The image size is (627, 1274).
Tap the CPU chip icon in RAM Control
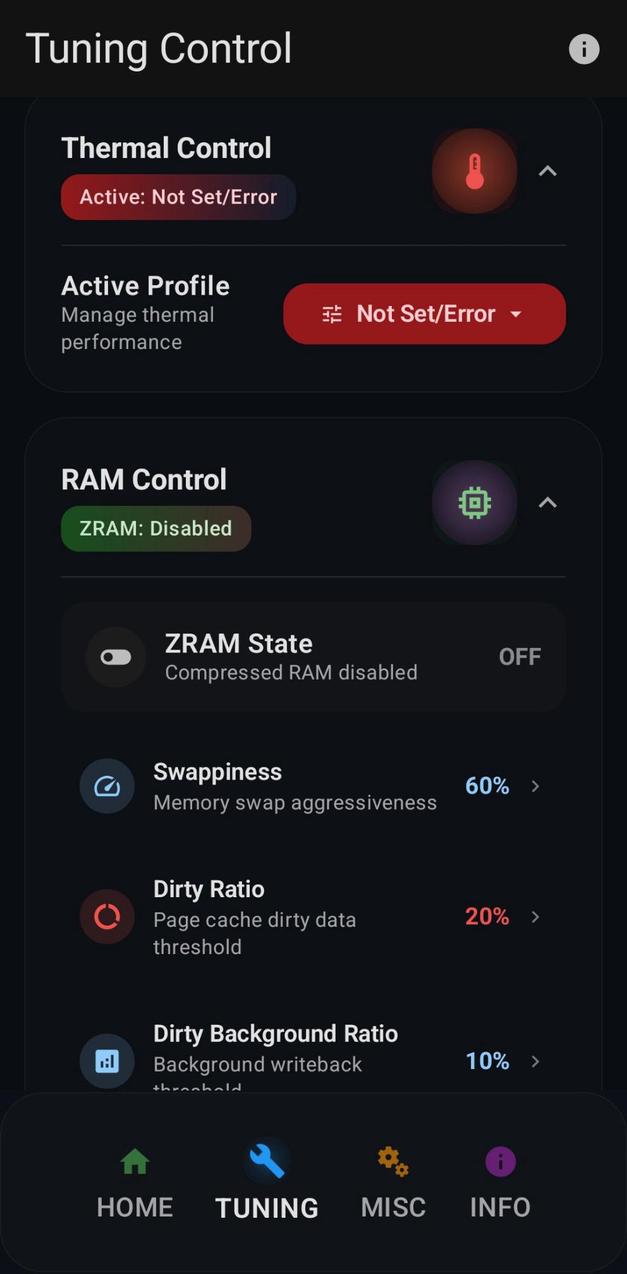(x=474, y=502)
